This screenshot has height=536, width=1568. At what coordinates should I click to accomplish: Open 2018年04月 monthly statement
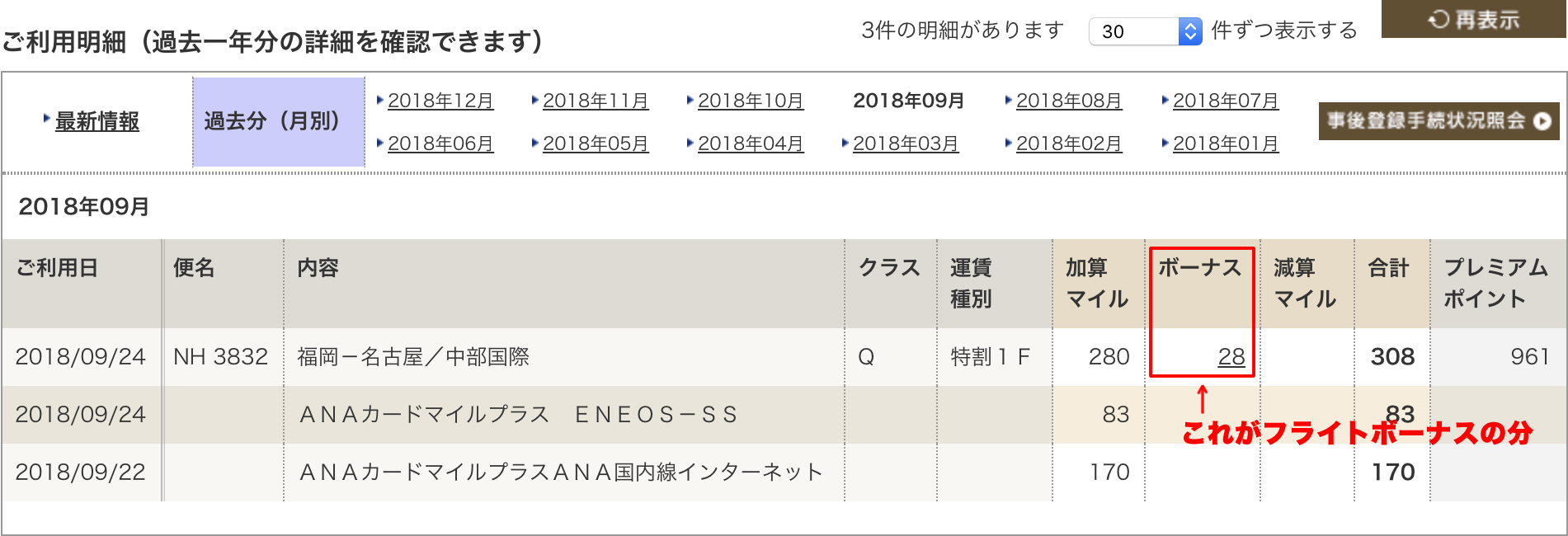751,143
